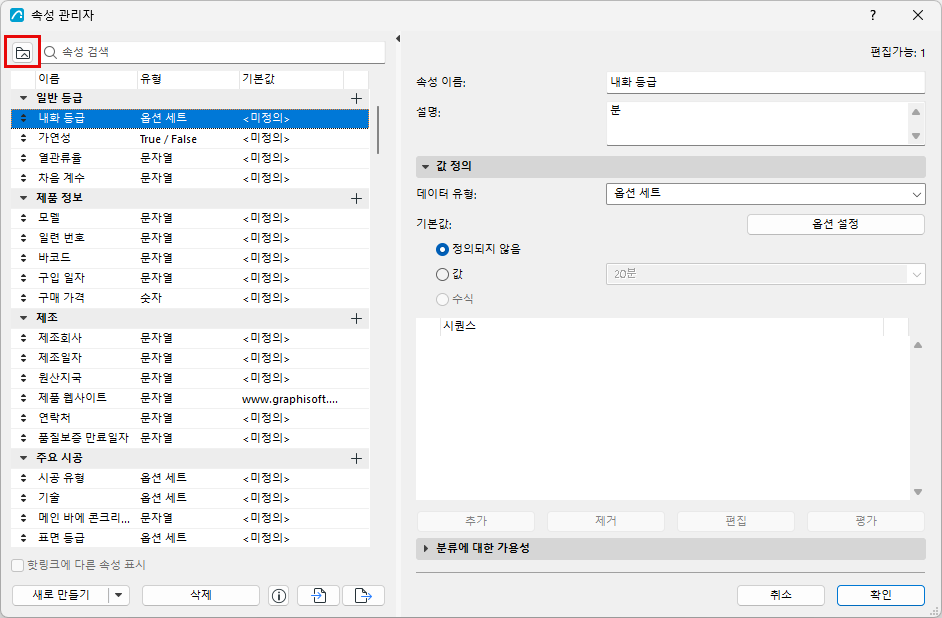Click the 유형 column header
Image resolution: width=942 pixels, height=618 pixels.
click(188, 79)
